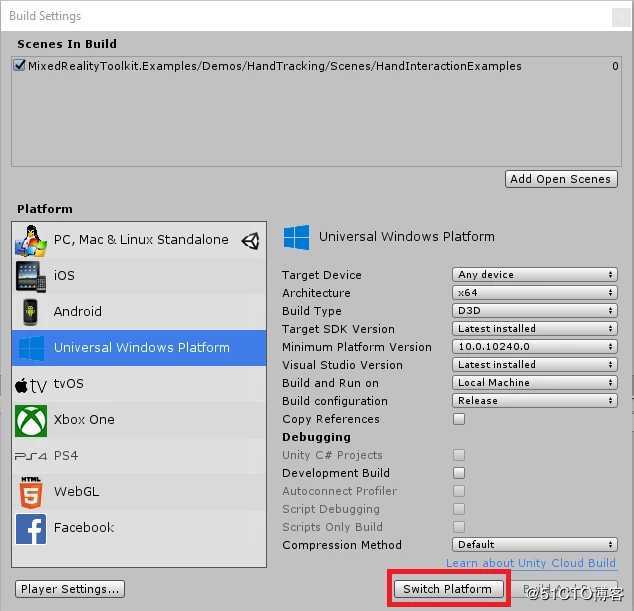
Task: Click the Compression Method label
Action: point(342,545)
